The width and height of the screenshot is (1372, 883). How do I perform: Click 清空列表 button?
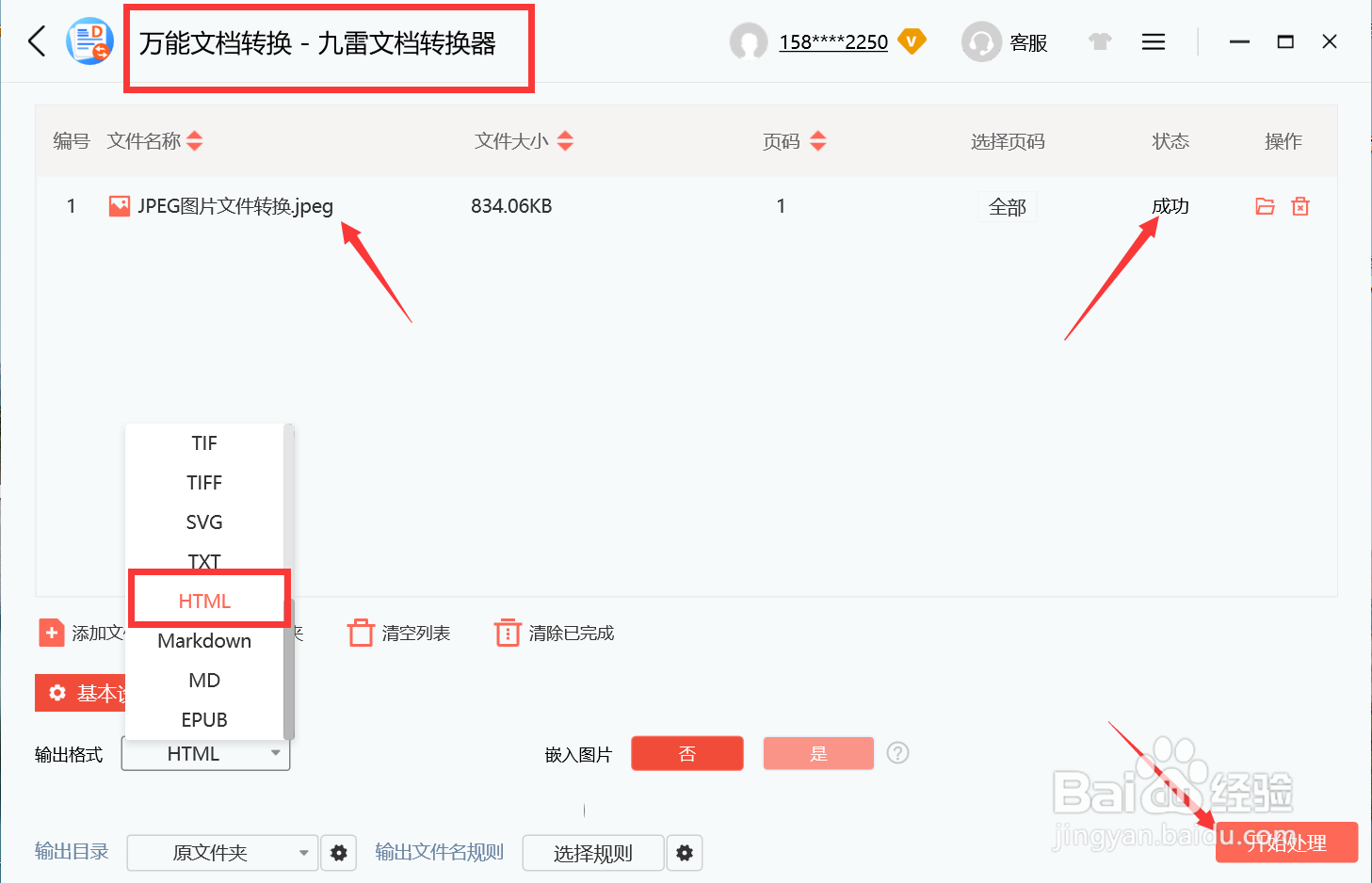pyautogui.click(x=399, y=633)
